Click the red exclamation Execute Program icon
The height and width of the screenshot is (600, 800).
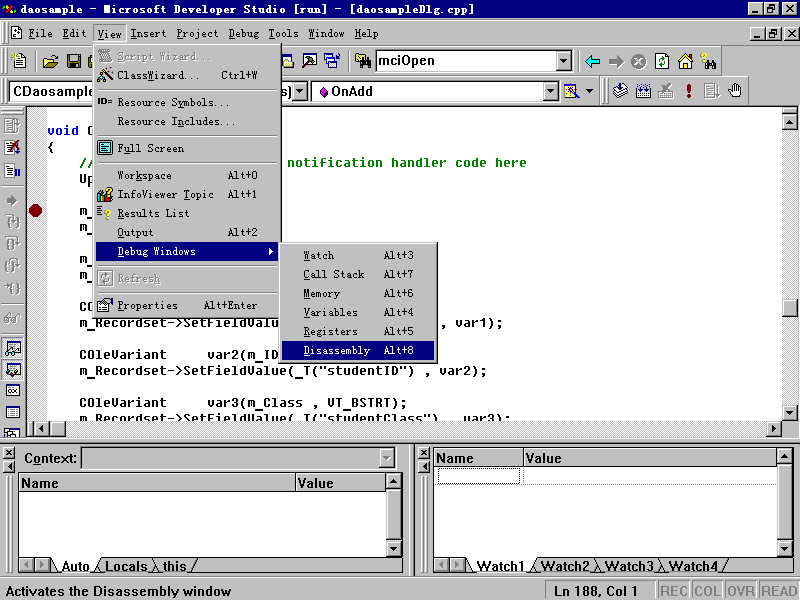689,91
